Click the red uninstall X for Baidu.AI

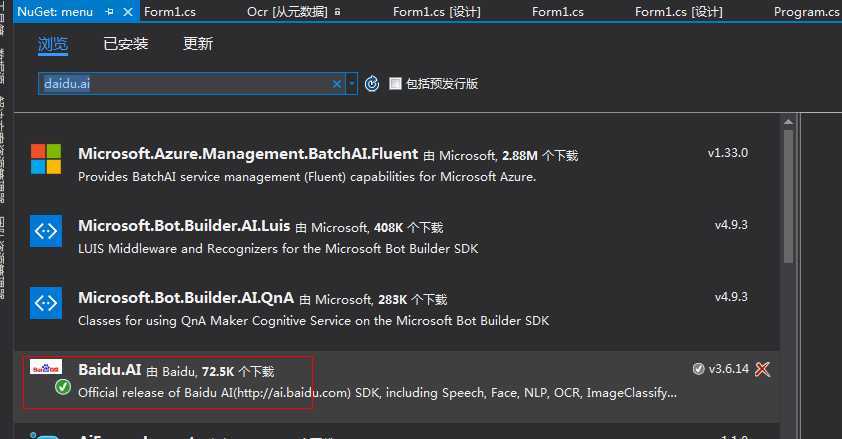[x=763, y=369]
